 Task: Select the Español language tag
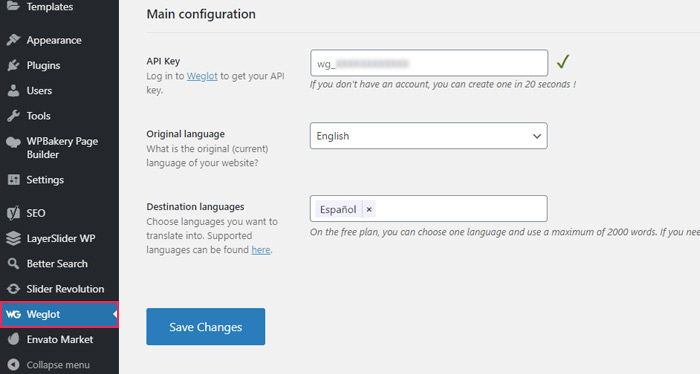pos(338,209)
